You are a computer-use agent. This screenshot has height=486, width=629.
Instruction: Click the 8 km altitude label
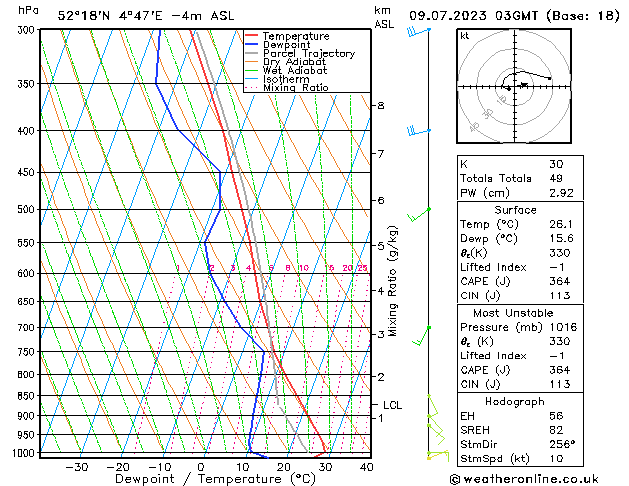(381, 105)
